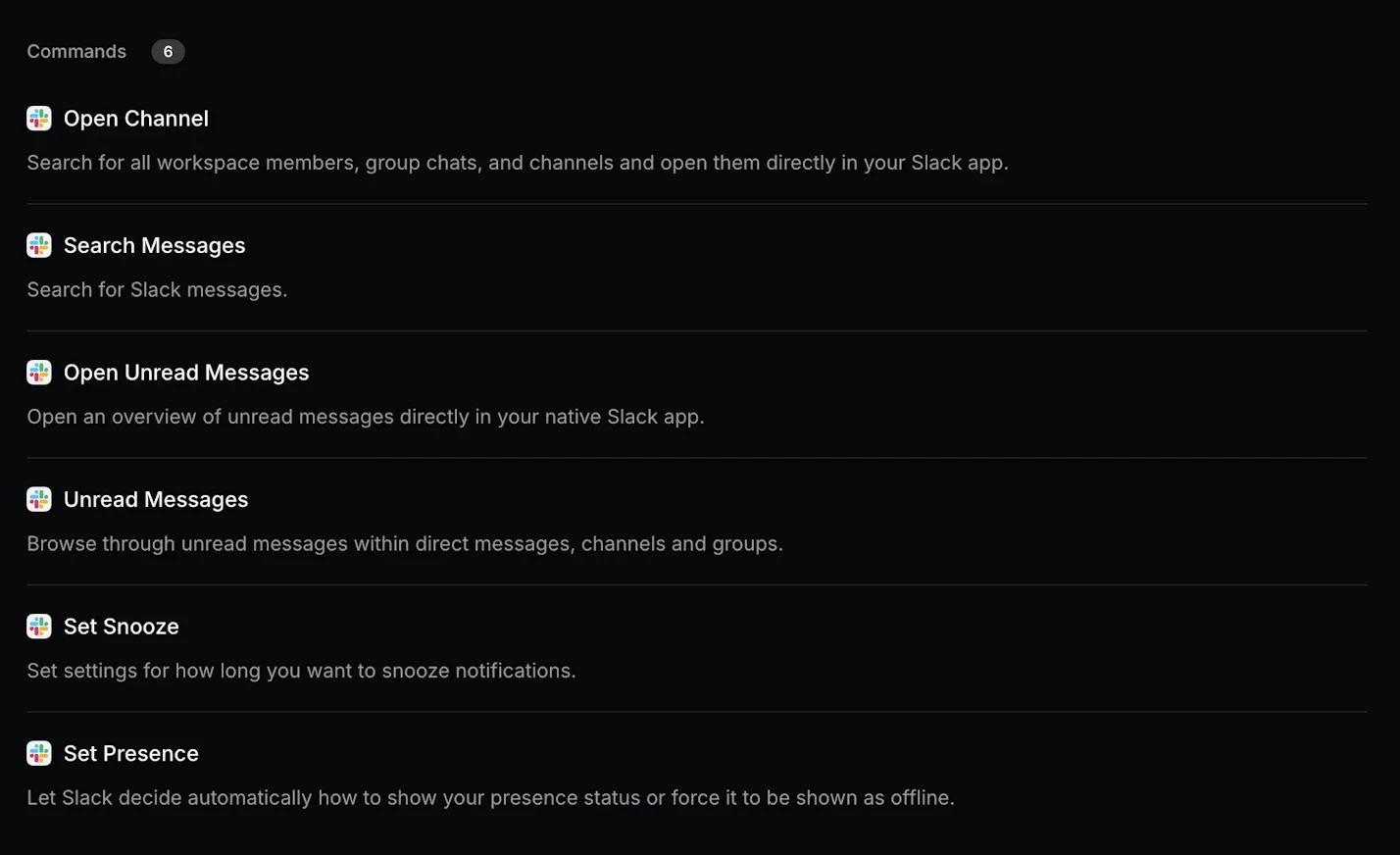Choose the Open Unread Messages command title
The image size is (1400, 855).
(185, 373)
